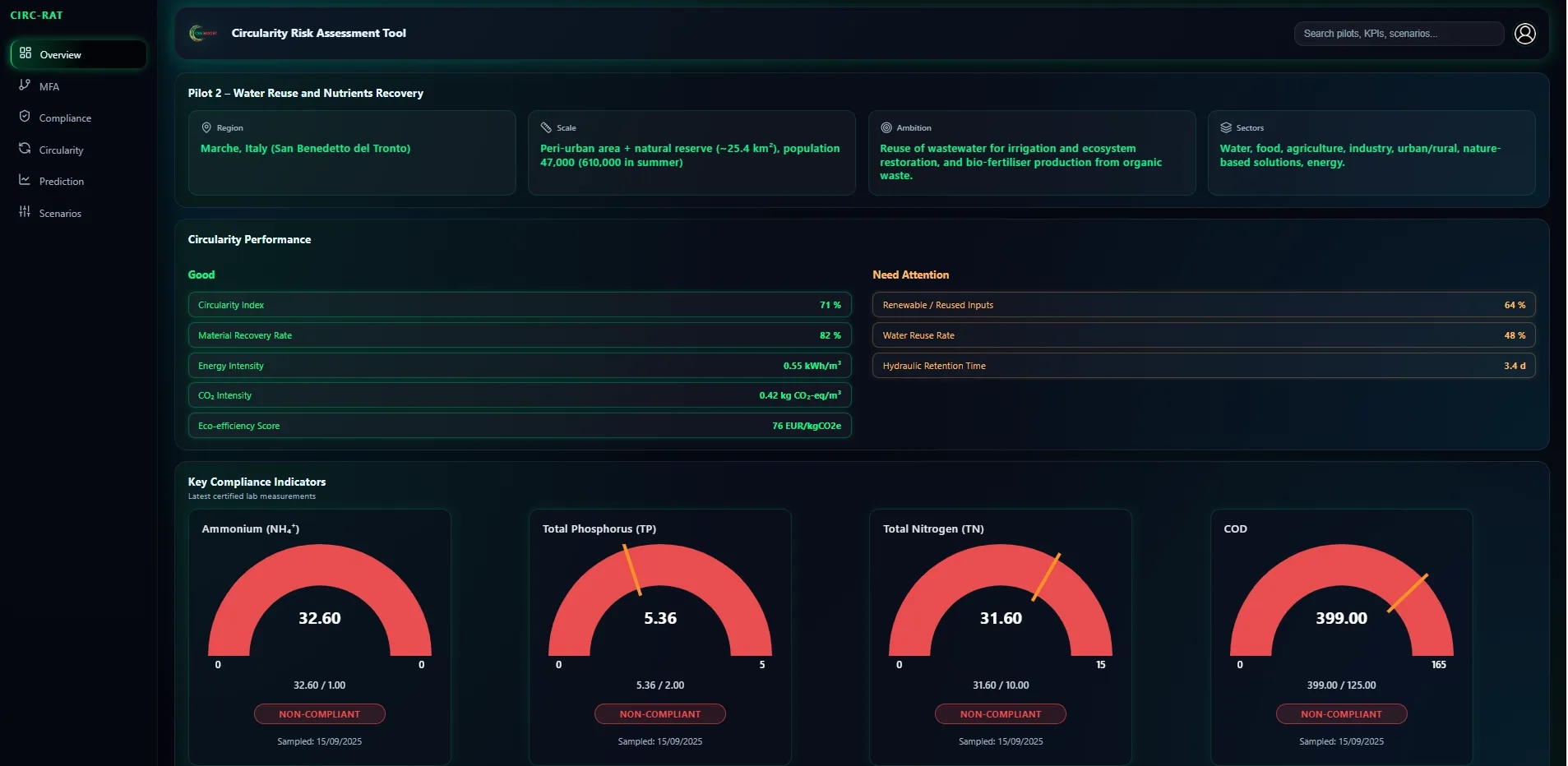1568x766 pixels.
Task: Open the MFA flow icon in sidebar
Action: (x=25, y=85)
